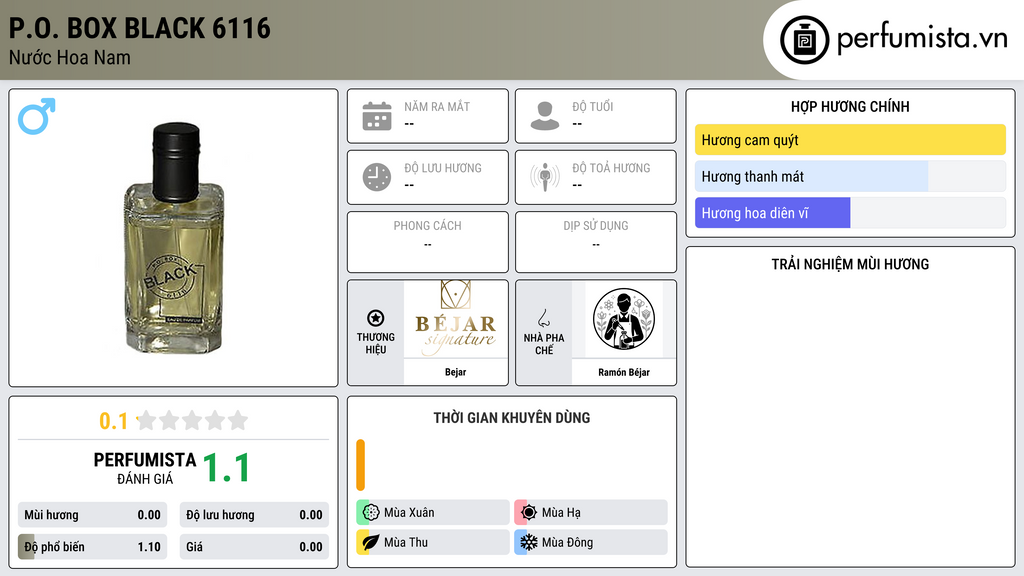1024x576 pixels.
Task: Click the orange recommended-time bar
Action: pos(360,465)
